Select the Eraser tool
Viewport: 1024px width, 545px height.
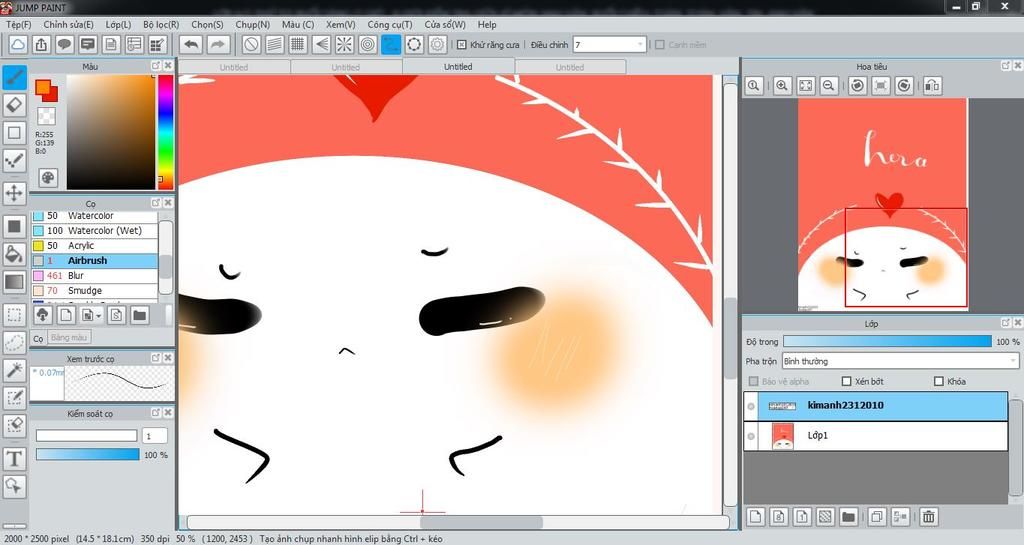14,104
